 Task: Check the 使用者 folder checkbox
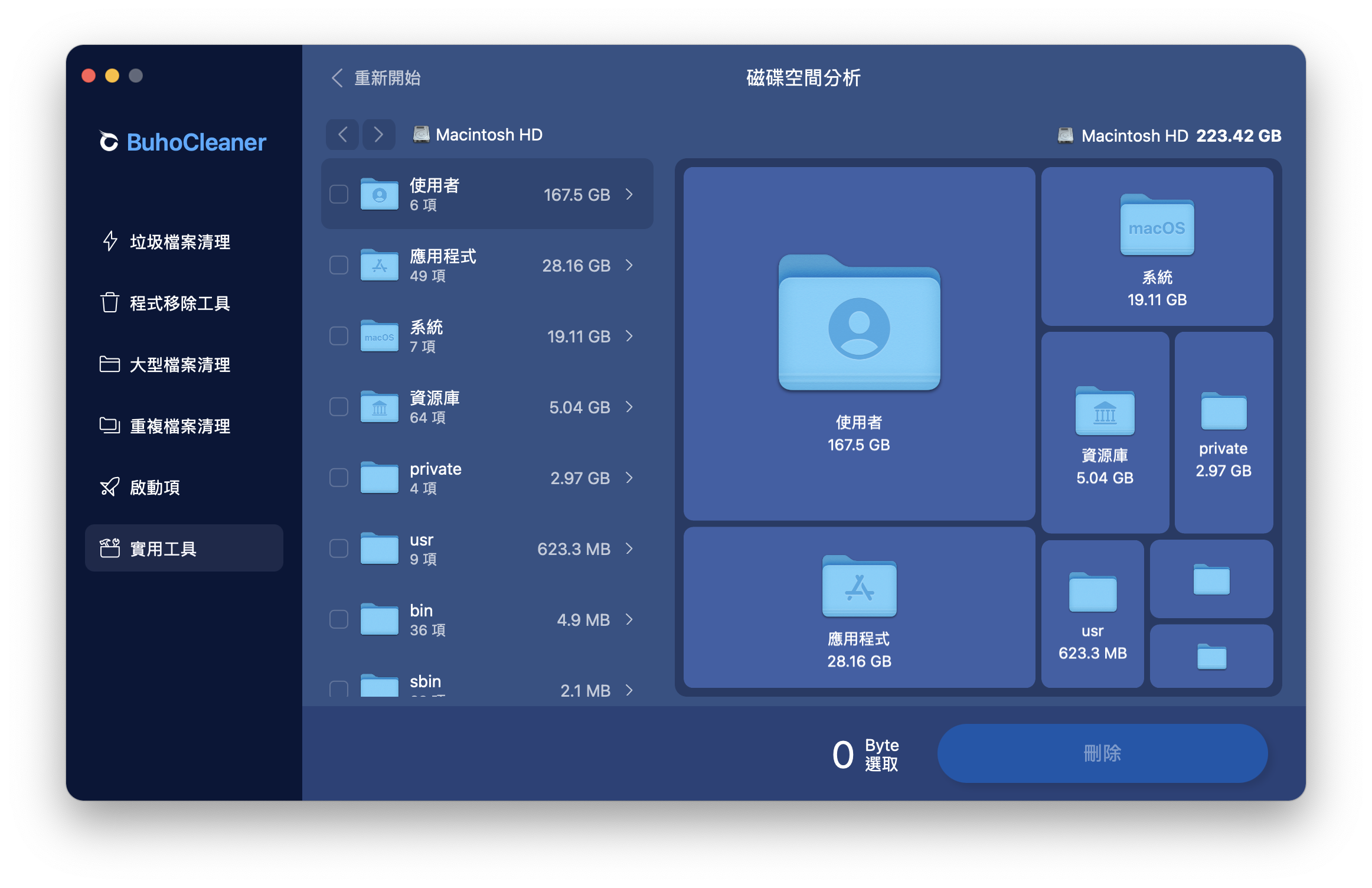[339, 194]
